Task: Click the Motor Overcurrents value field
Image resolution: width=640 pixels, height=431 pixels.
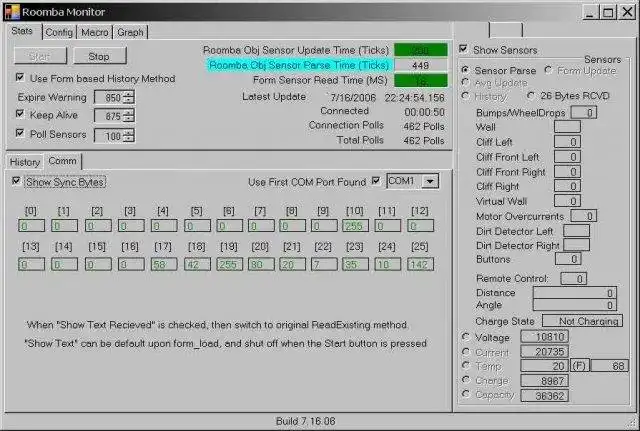Action: coord(584,216)
